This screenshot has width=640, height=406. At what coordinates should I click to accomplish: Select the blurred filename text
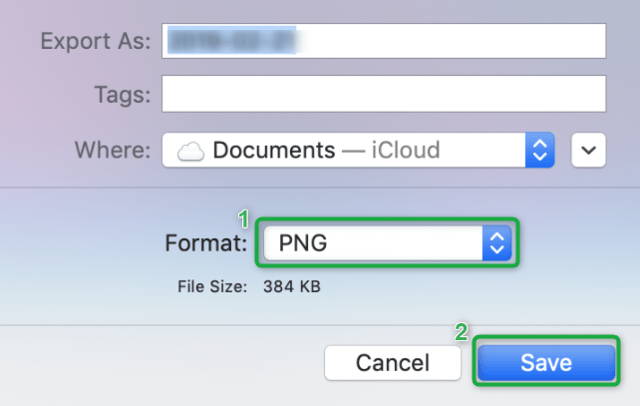click(232, 40)
